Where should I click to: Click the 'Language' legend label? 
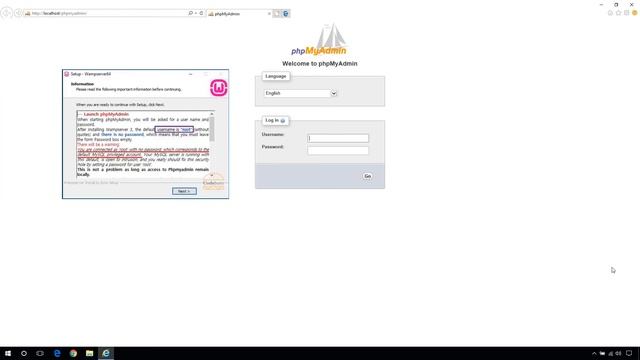[276, 76]
